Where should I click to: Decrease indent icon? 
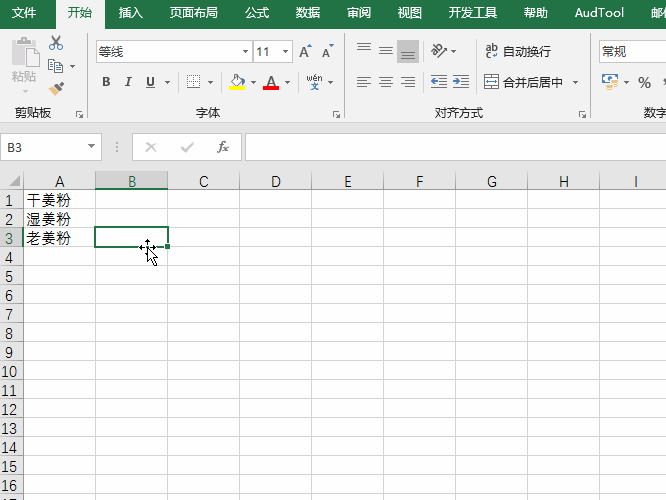point(439,82)
